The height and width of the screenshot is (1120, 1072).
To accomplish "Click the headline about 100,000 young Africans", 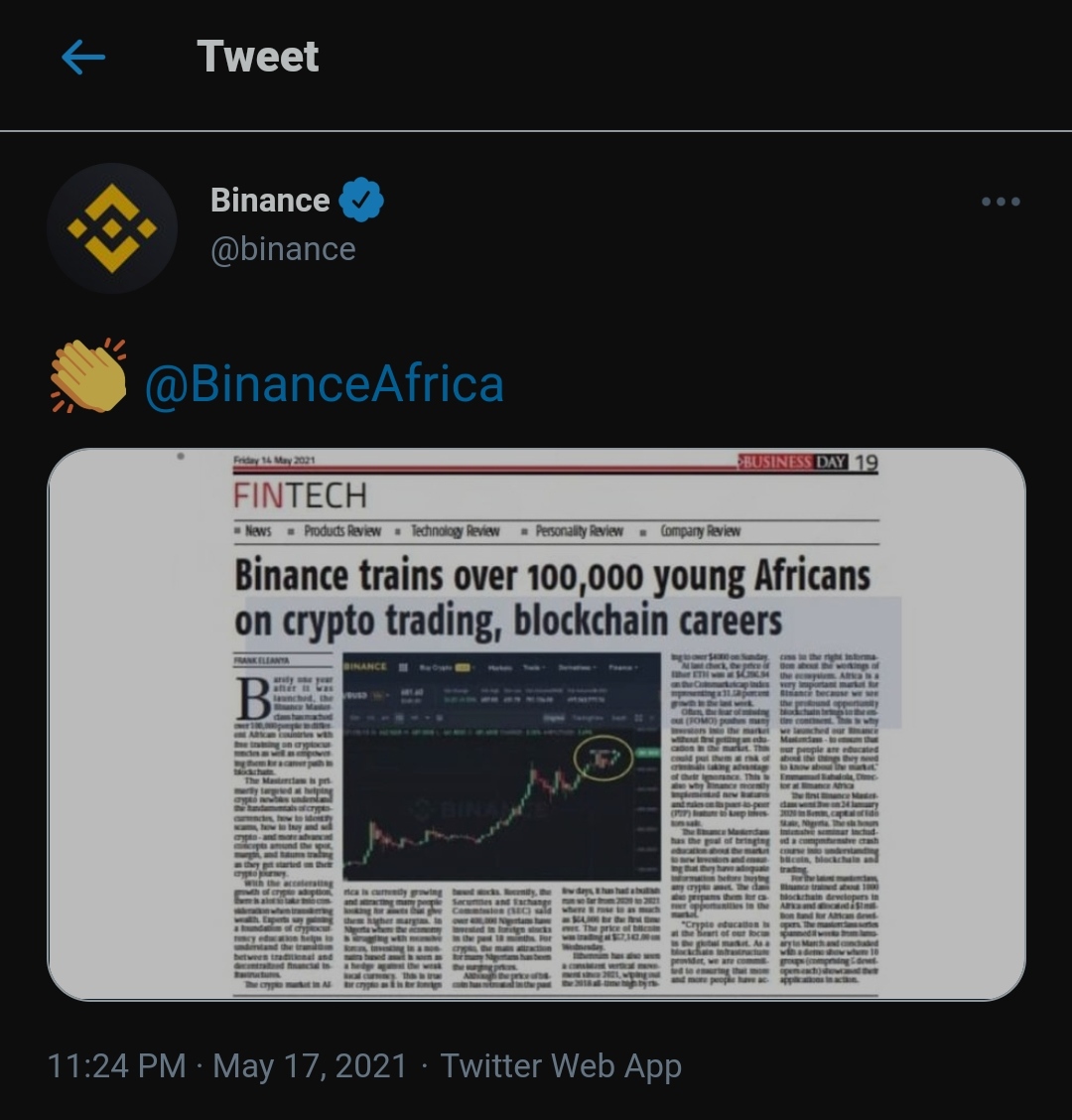I will [x=552, y=598].
